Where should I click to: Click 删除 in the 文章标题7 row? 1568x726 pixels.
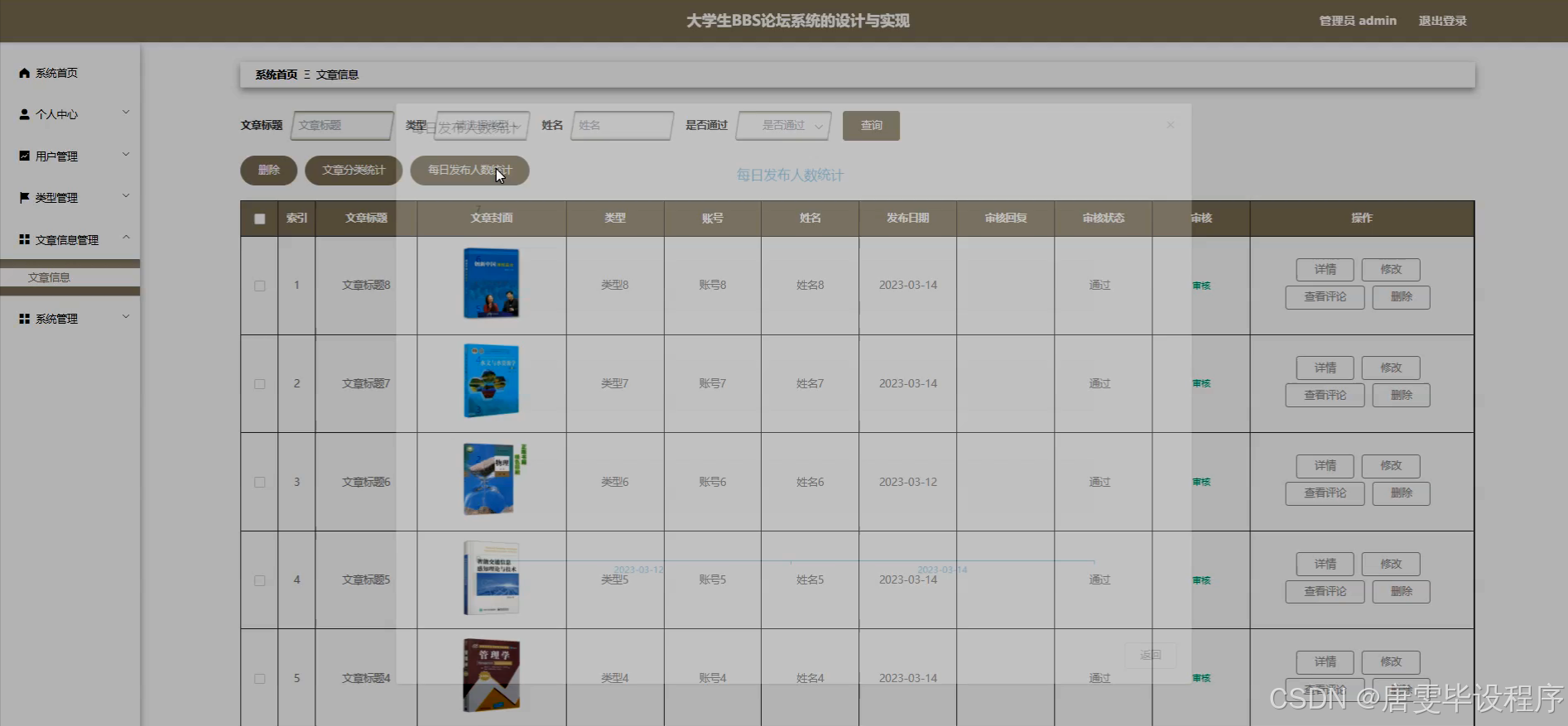pos(1402,396)
